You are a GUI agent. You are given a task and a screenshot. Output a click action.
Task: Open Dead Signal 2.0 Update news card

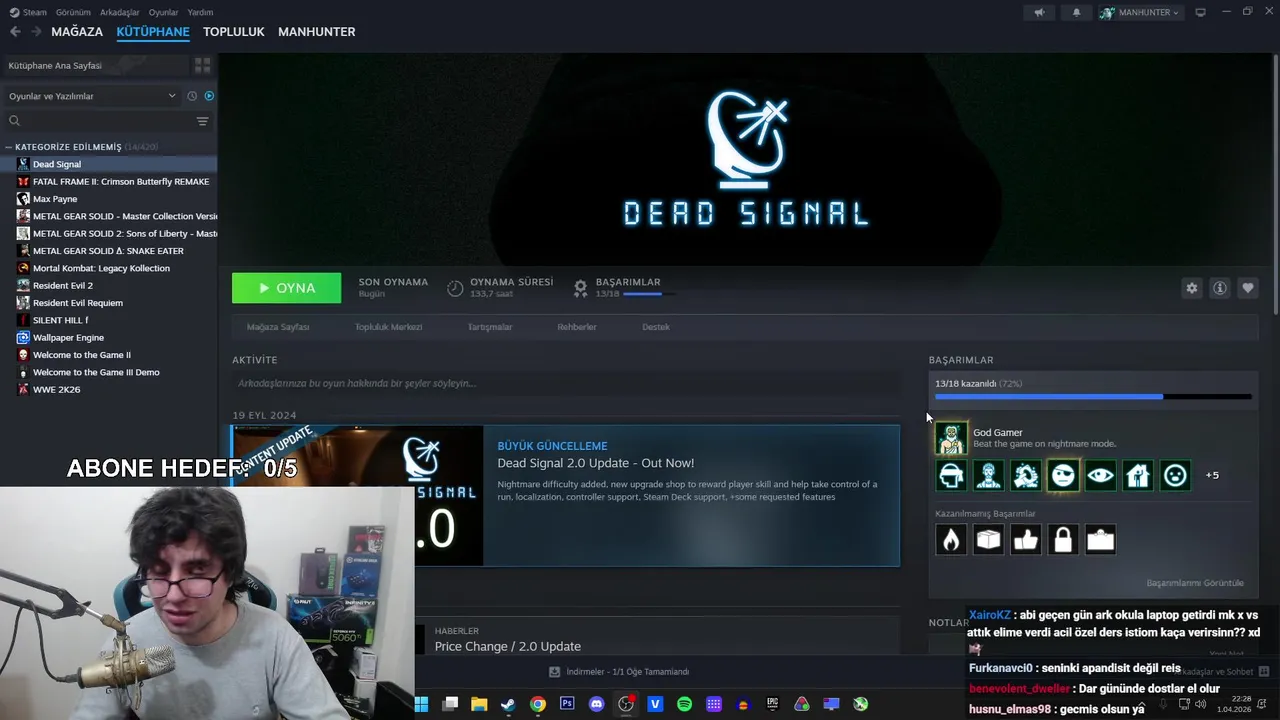(x=566, y=496)
